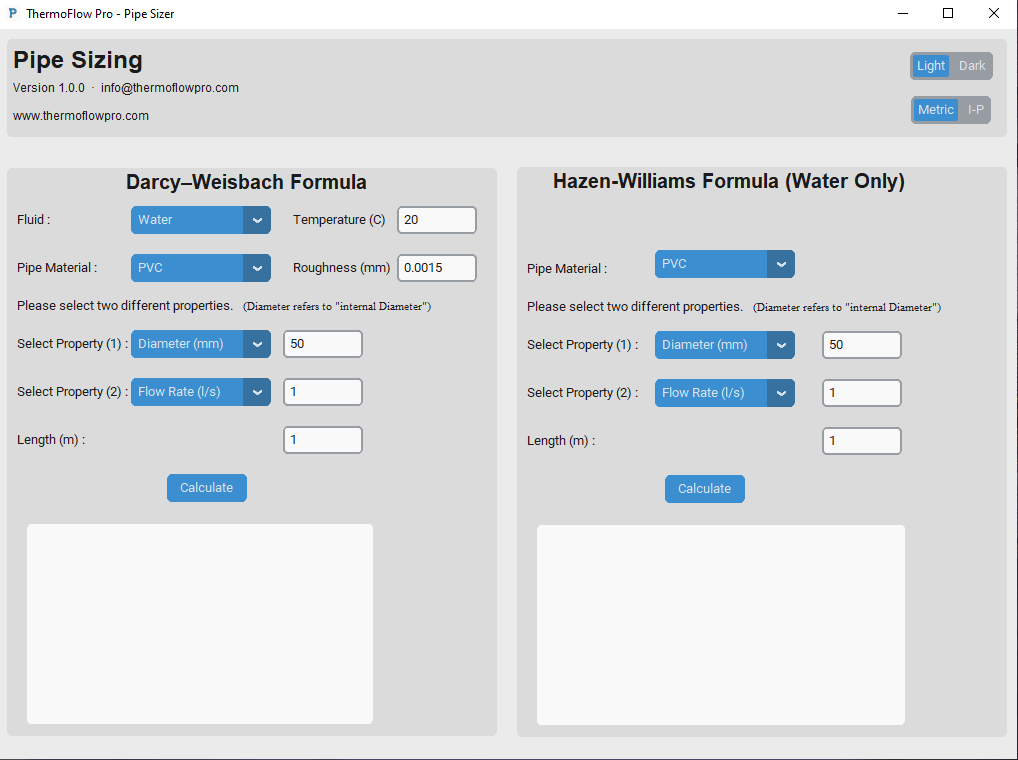Click the Darcy–Weisbach results output box
The image size is (1018, 760).
tap(200, 623)
